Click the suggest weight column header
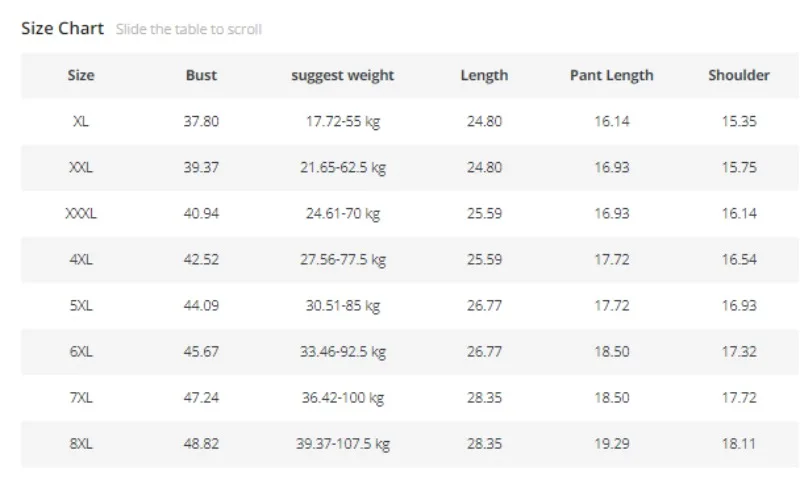 [x=343, y=75]
